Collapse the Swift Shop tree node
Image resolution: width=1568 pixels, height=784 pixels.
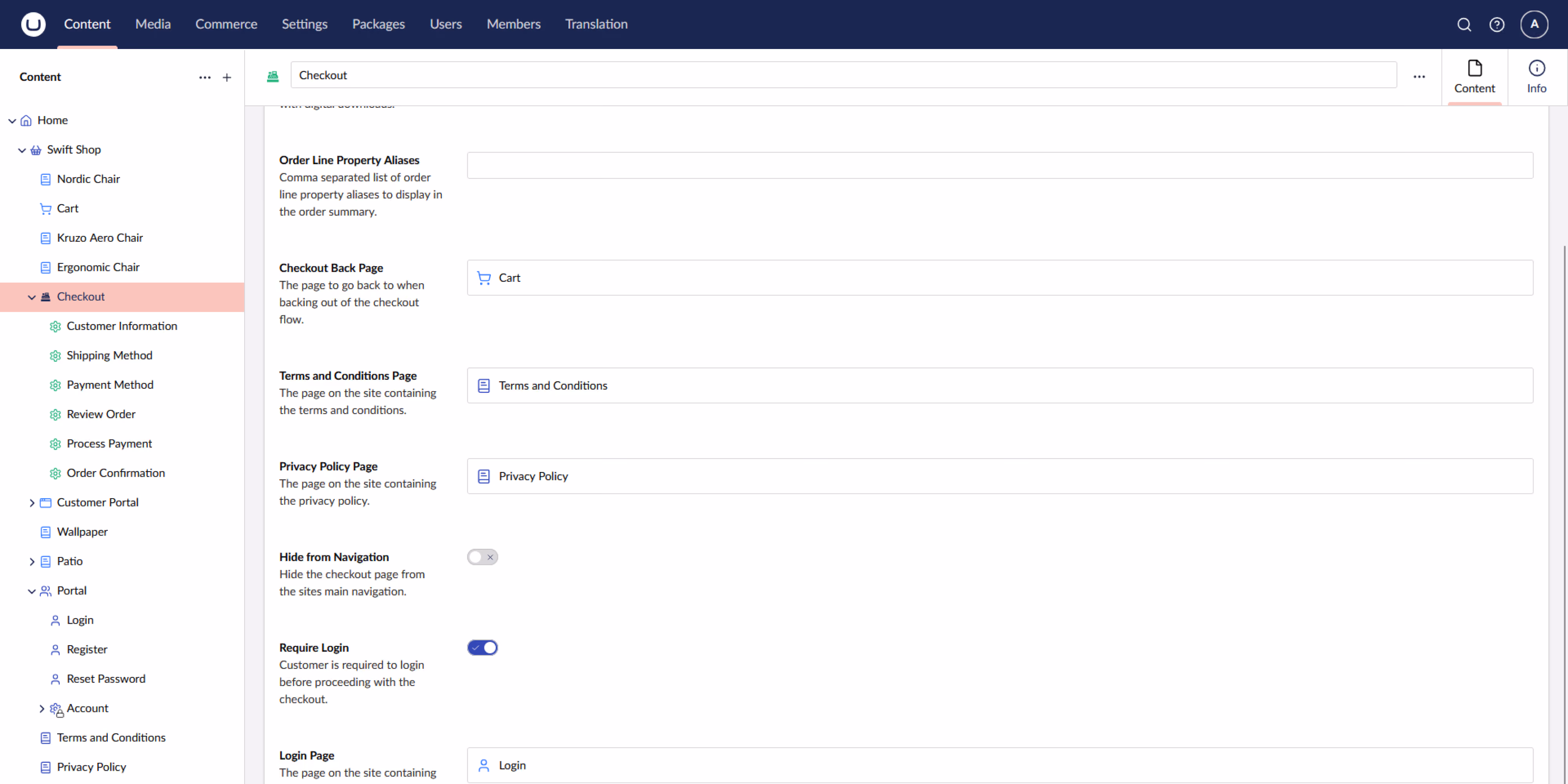(22, 150)
